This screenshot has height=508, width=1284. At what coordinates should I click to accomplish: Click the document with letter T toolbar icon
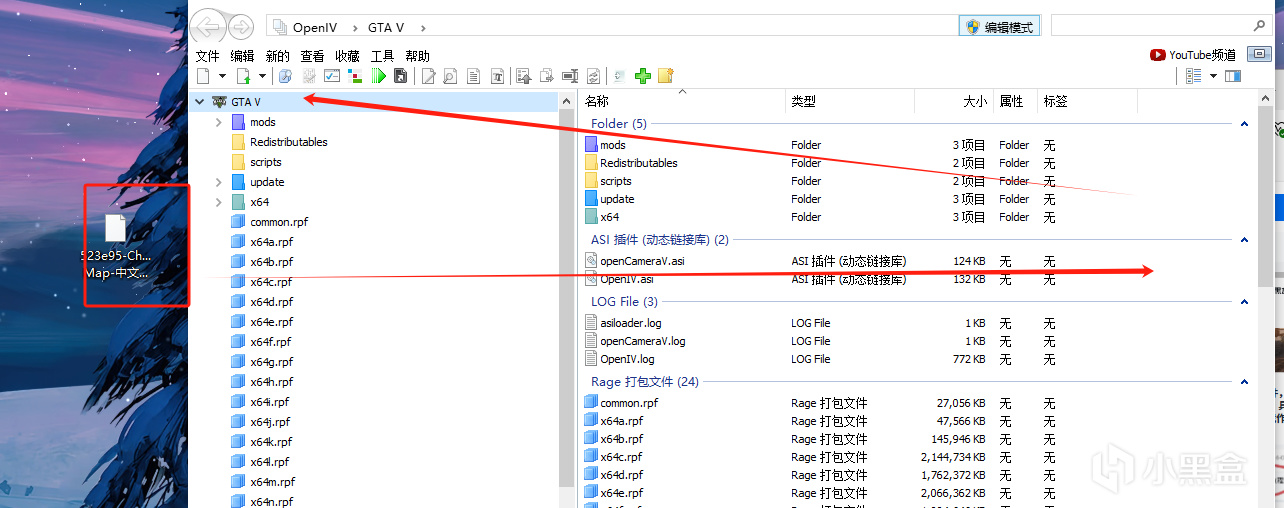498,76
